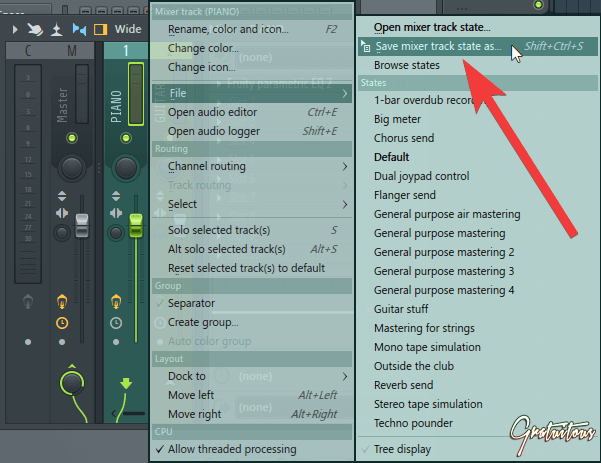
Task: Click Master stereo separation arrows icon
Action: click(62, 196)
